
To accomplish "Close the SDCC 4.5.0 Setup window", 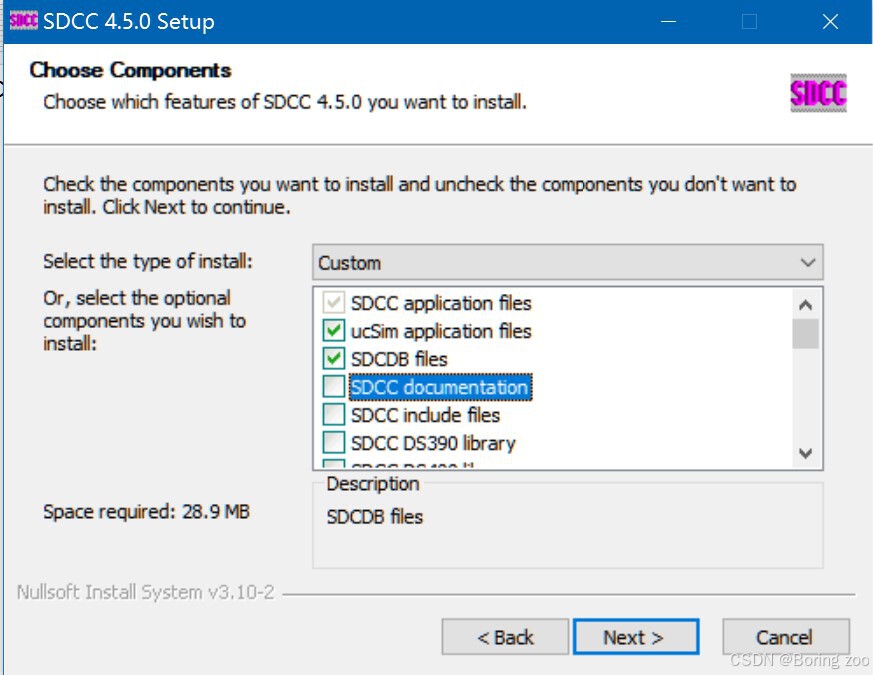I will click(x=830, y=22).
